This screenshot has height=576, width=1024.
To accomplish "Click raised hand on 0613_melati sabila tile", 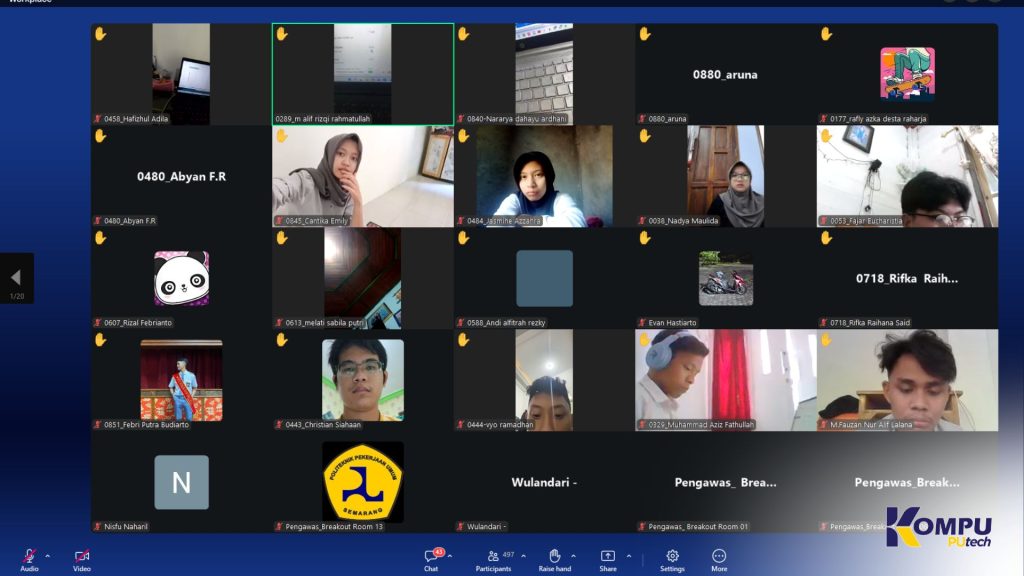I will tap(282, 238).
